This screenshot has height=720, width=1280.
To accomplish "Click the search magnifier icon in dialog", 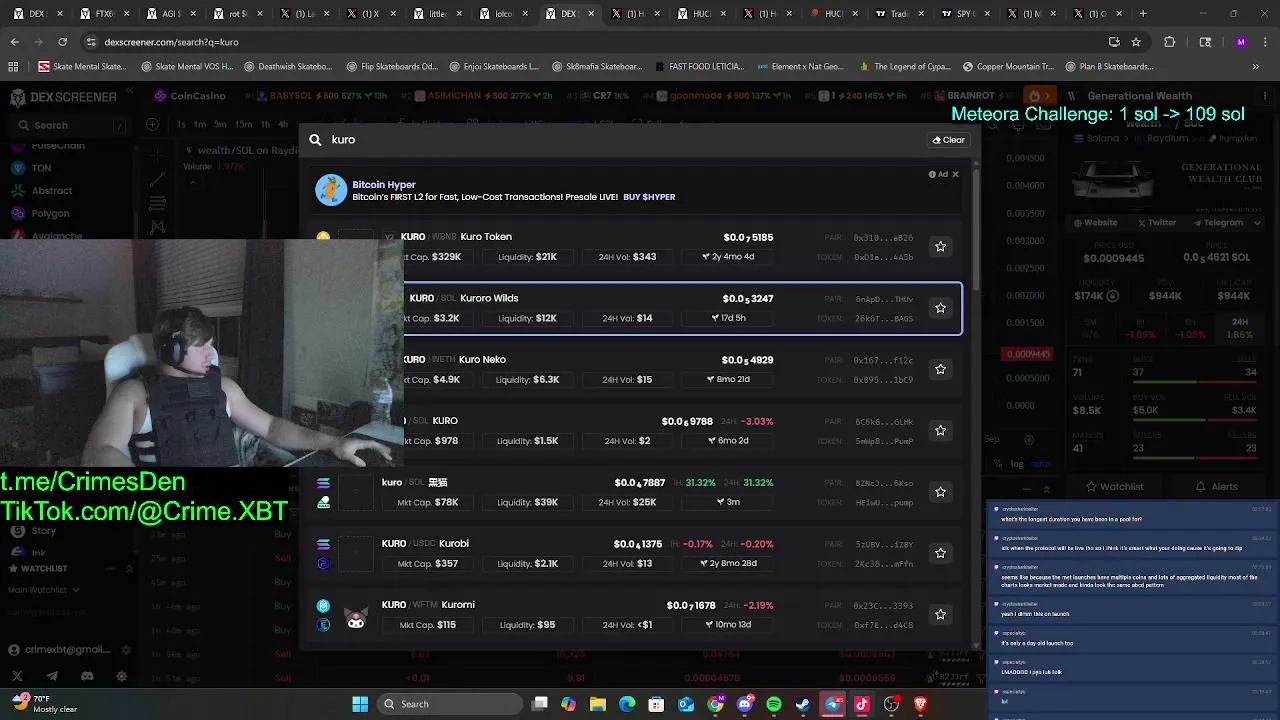I will pos(315,140).
